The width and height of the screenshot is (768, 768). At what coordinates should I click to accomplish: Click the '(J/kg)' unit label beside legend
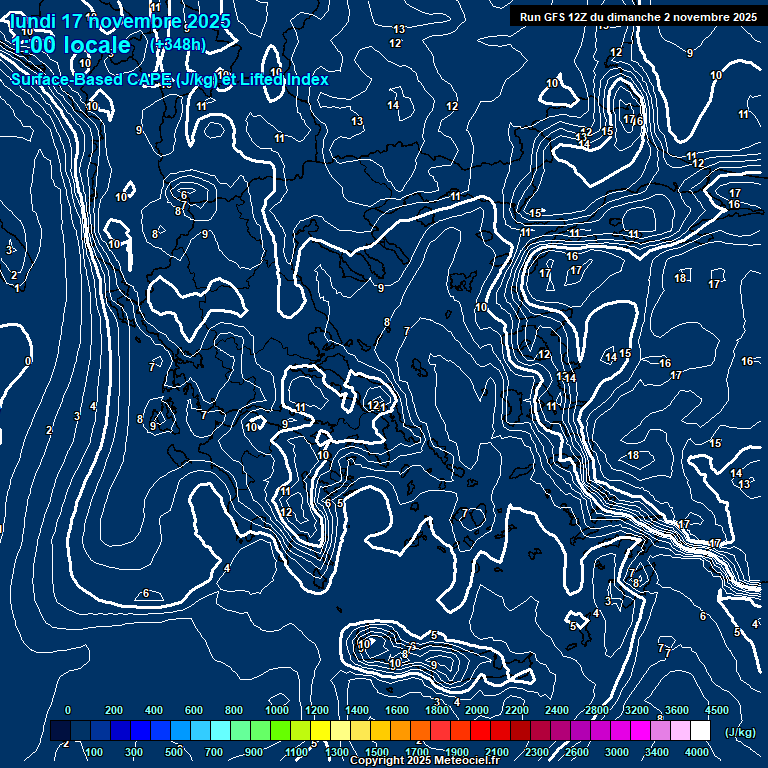[740, 732]
